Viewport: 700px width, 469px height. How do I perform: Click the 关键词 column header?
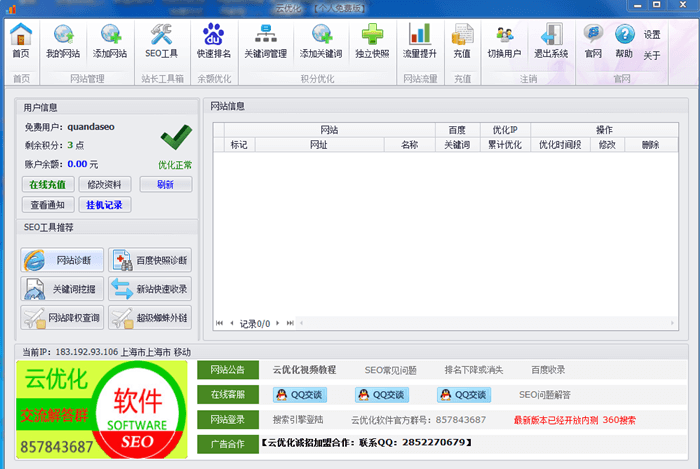point(457,145)
